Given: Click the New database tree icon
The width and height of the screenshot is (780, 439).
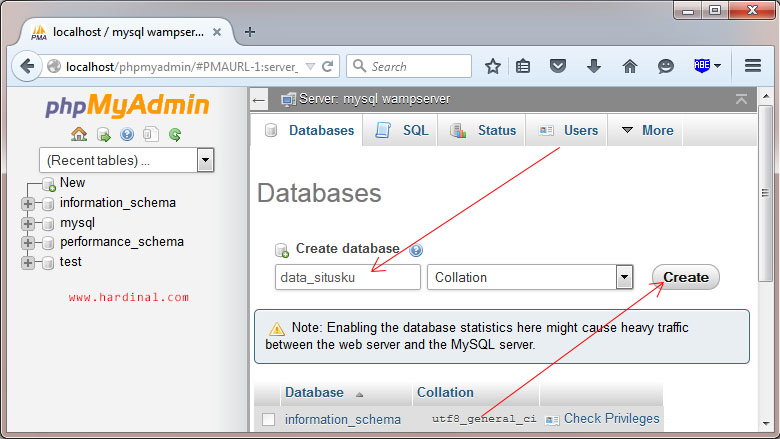Looking at the screenshot, I should (48, 184).
